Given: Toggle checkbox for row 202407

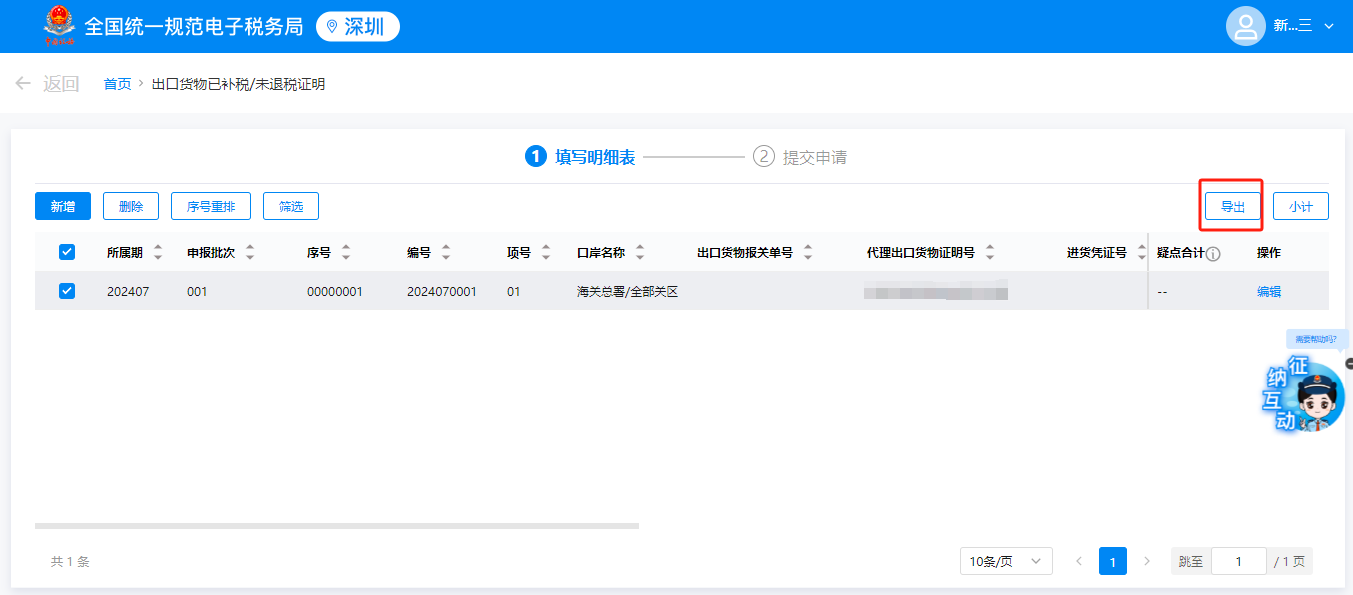Looking at the screenshot, I should 67,291.
